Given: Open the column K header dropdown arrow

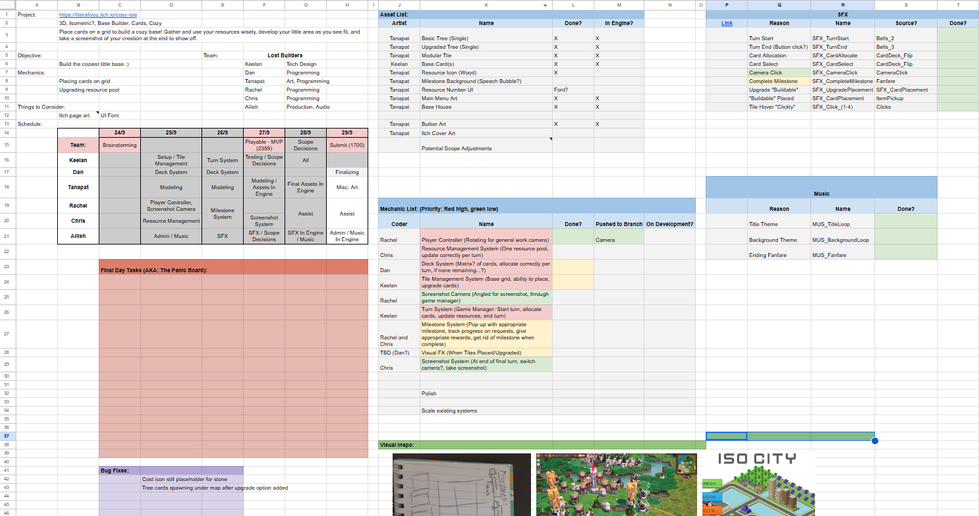Looking at the screenshot, I should [x=544, y=5].
